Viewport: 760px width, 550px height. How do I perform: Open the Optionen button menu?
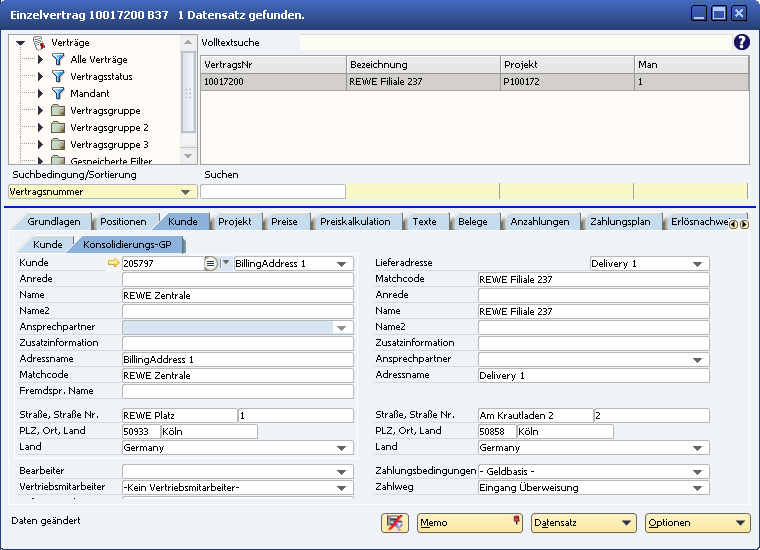click(x=696, y=522)
